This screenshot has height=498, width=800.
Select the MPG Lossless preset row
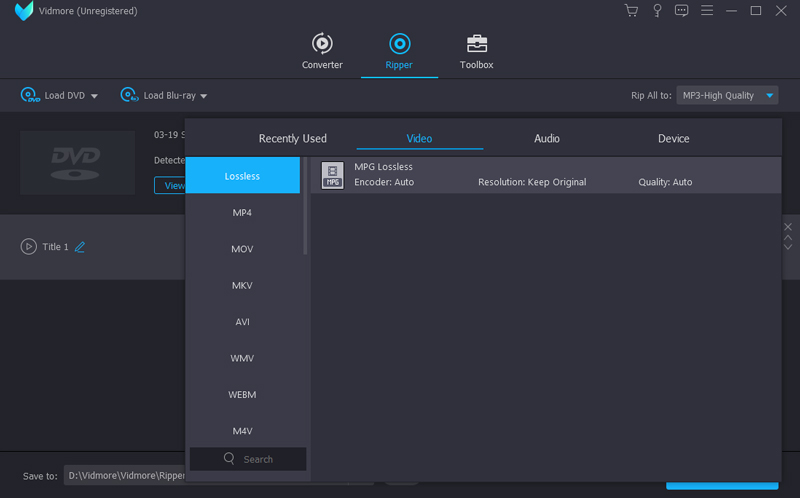pos(545,175)
